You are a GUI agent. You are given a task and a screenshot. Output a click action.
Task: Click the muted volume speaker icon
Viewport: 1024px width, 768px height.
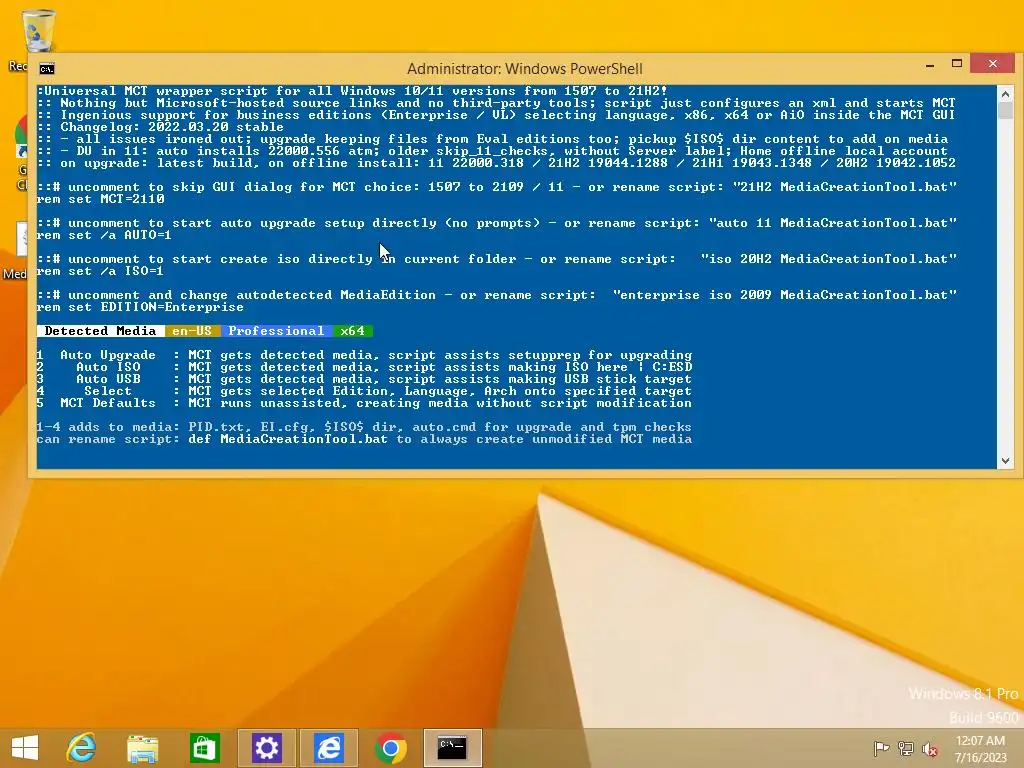click(x=930, y=748)
